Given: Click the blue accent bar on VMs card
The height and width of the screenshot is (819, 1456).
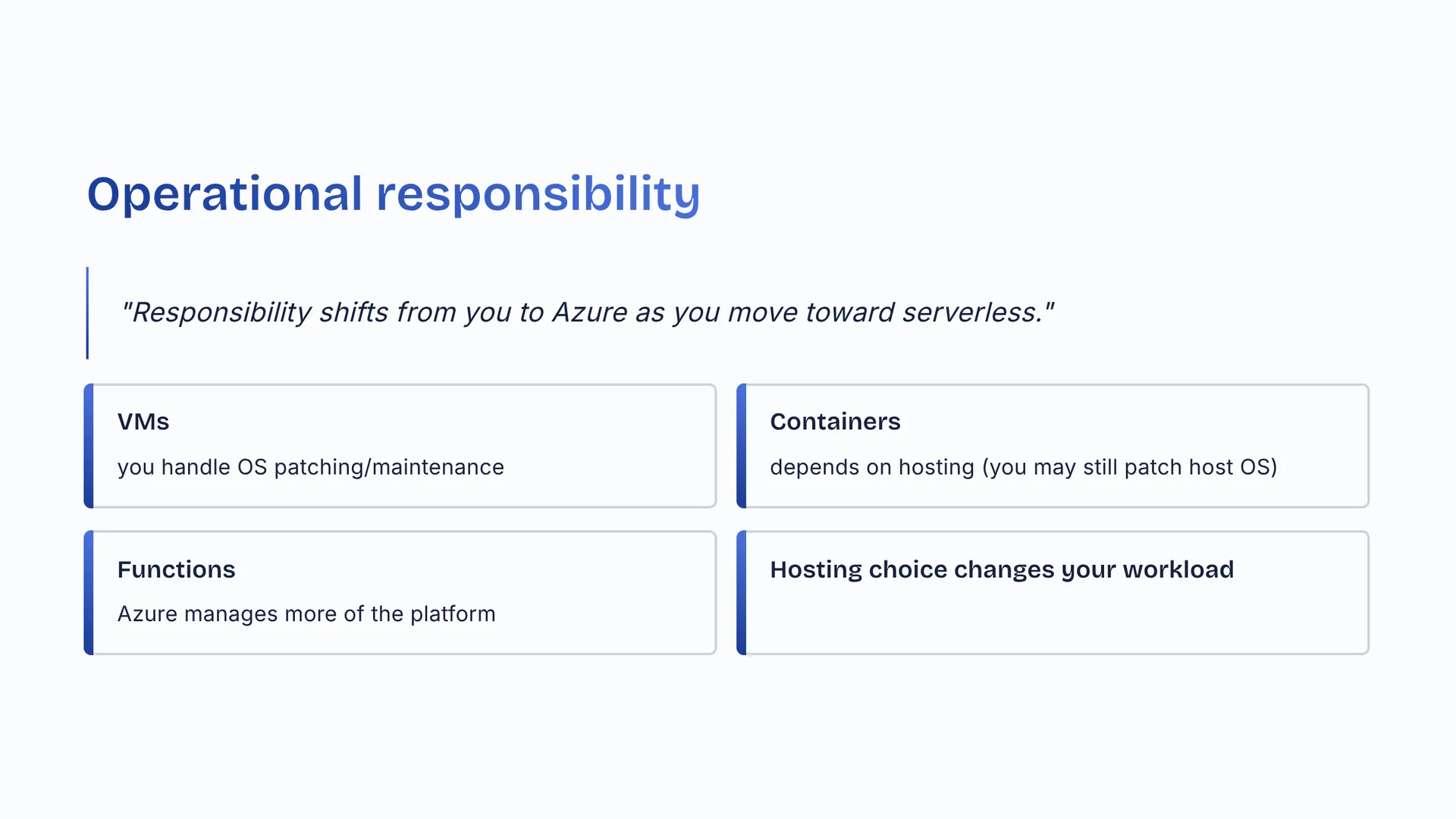Looking at the screenshot, I should (89, 446).
